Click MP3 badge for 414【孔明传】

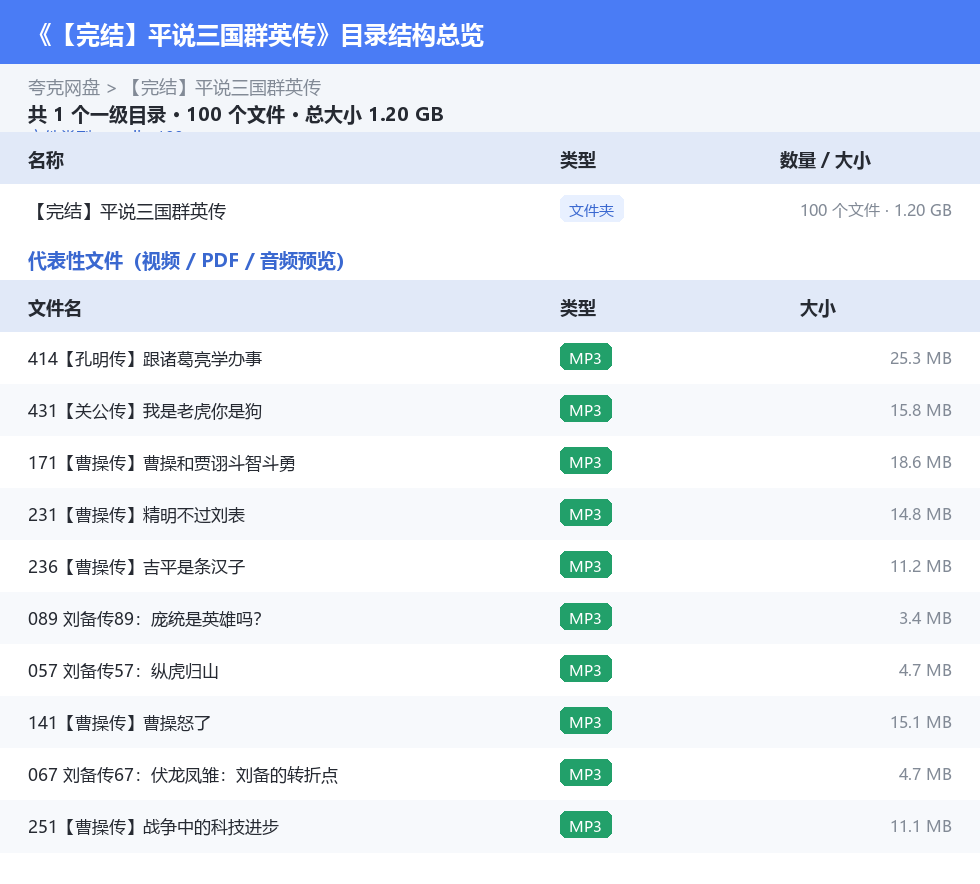point(586,358)
